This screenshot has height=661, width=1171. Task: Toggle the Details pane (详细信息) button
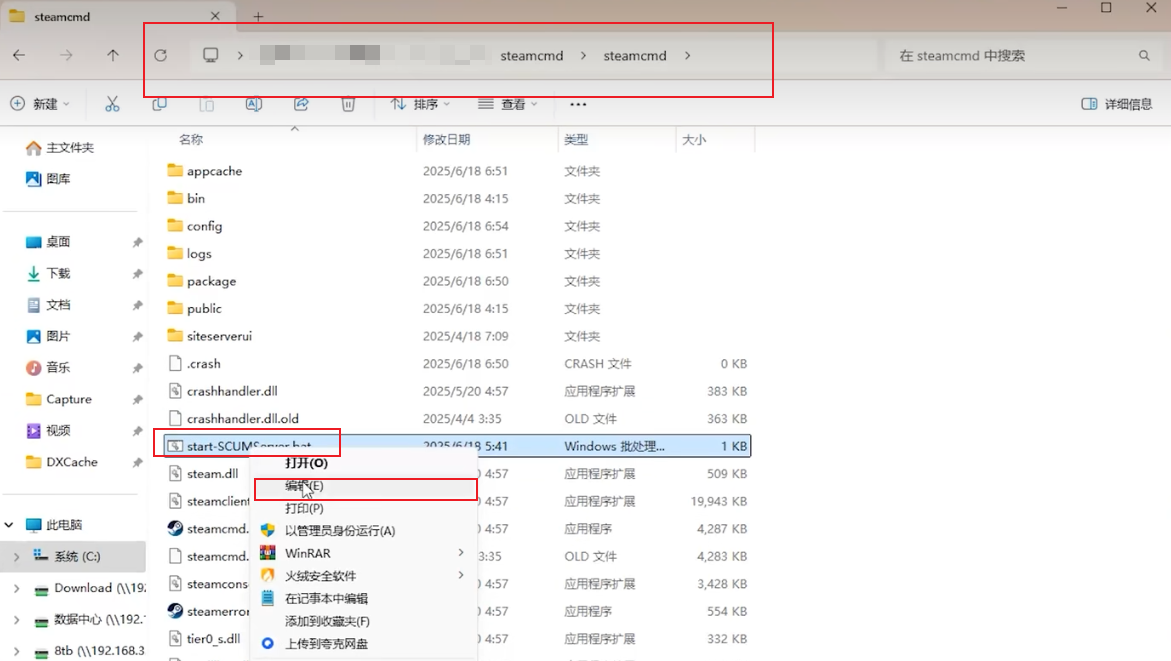pyautogui.click(x=1117, y=104)
